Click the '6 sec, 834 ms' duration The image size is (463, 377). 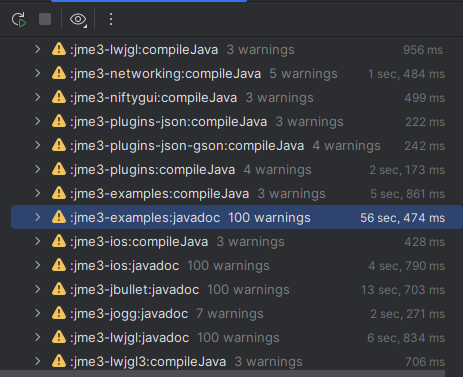[406, 338]
